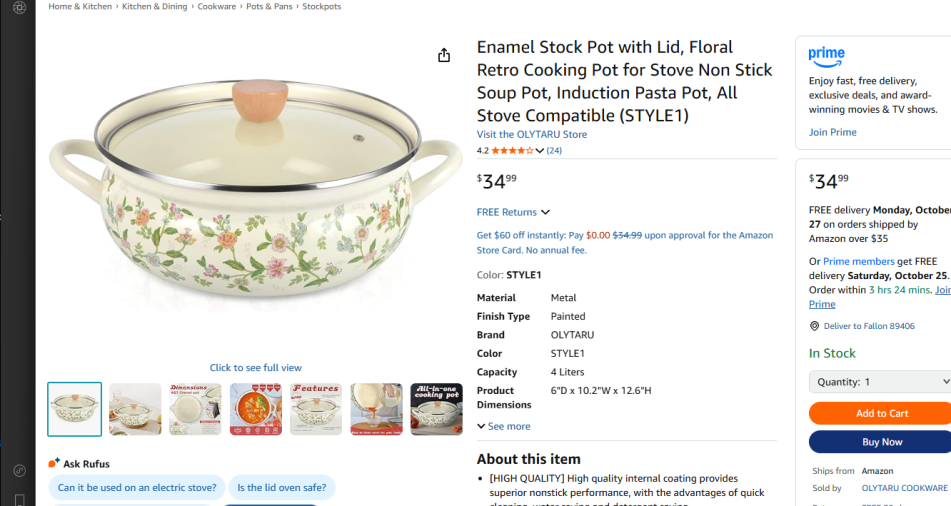Image resolution: width=951 pixels, height=506 pixels.
Task: Click the circular icon in lower left sidebar
Action: click(x=19, y=470)
